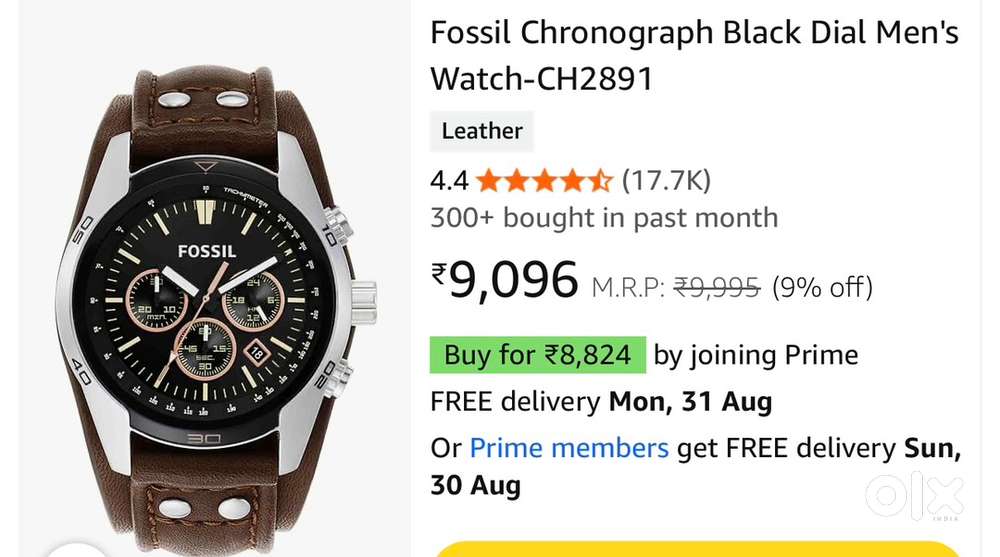
Task: Select the Leather material badge
Action: coord(482,131)
